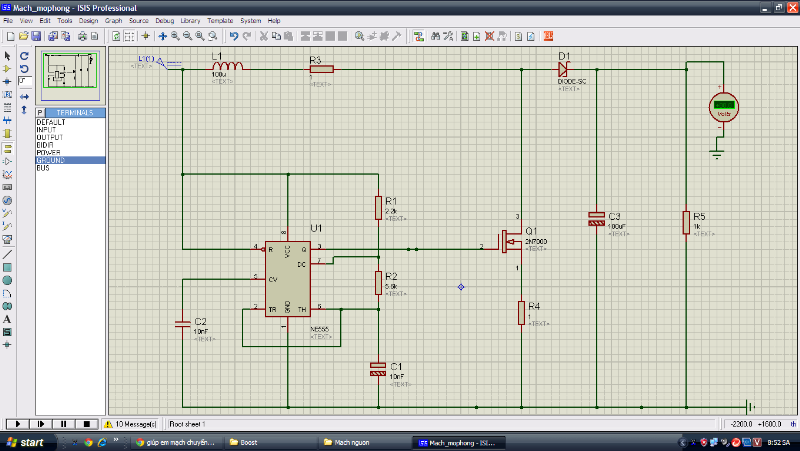Viewport: 800px width, 451px height.
Task: Click the rotation angle input field
Action: pos(24,81)
